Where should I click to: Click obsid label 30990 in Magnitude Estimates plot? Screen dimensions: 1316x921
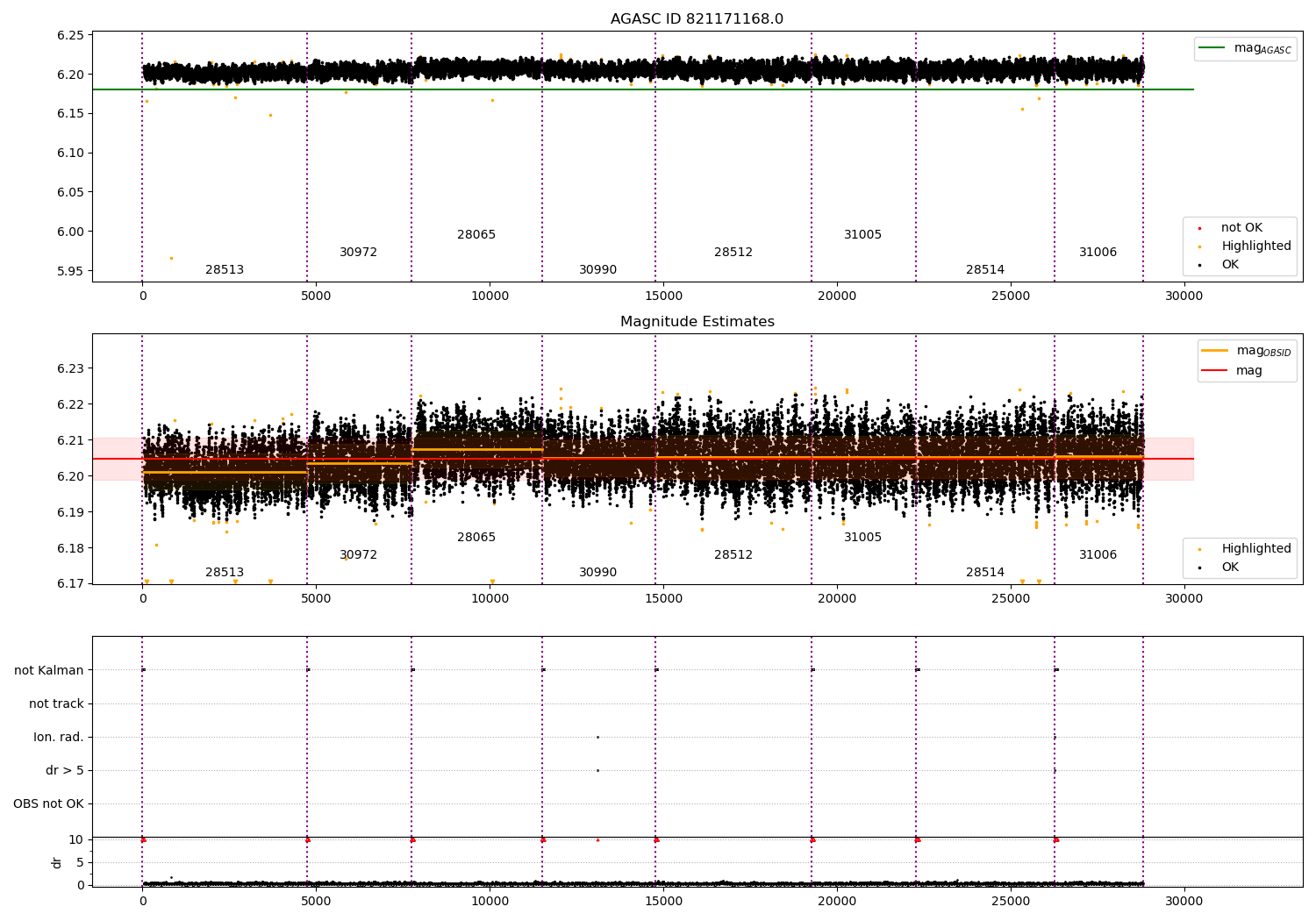click(597, 573)
